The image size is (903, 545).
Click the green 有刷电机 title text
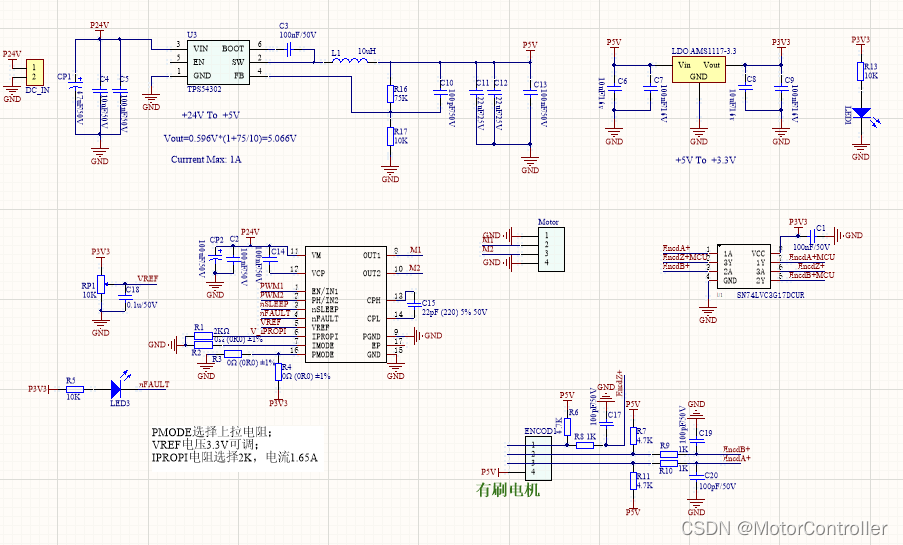[x=508, y=490]
